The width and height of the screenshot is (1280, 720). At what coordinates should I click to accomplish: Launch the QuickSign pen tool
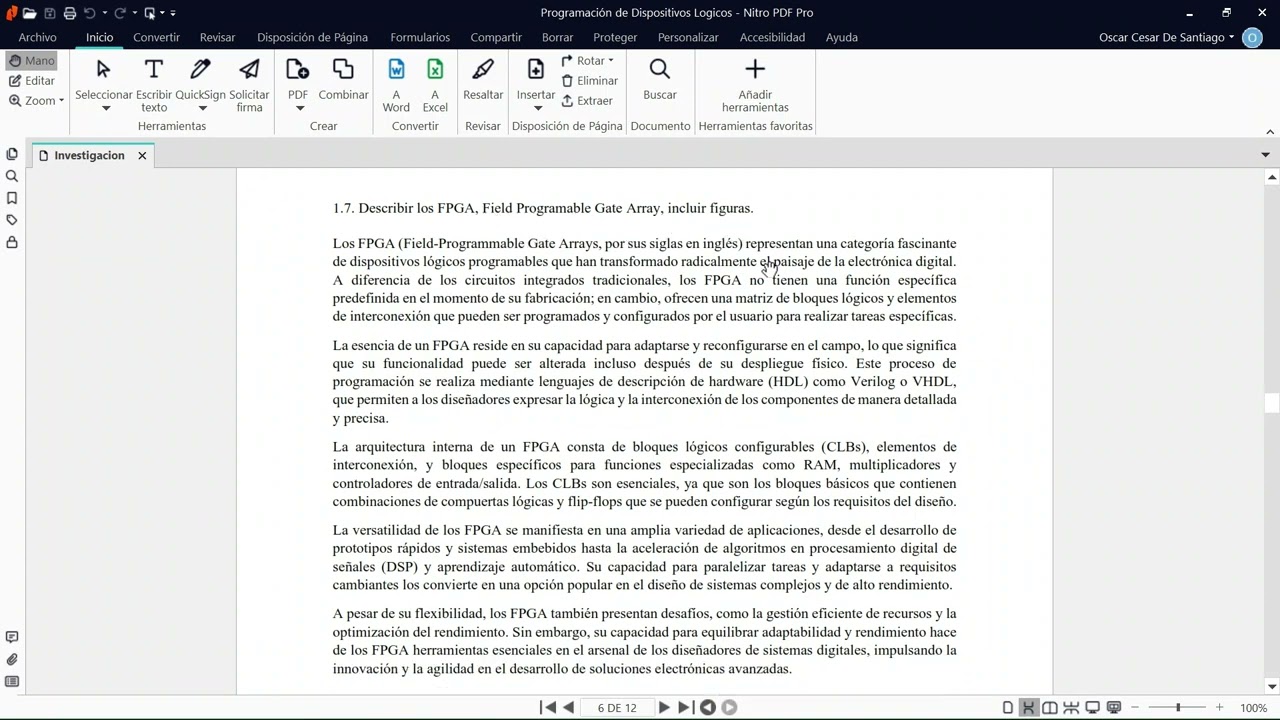click(200, 69)
